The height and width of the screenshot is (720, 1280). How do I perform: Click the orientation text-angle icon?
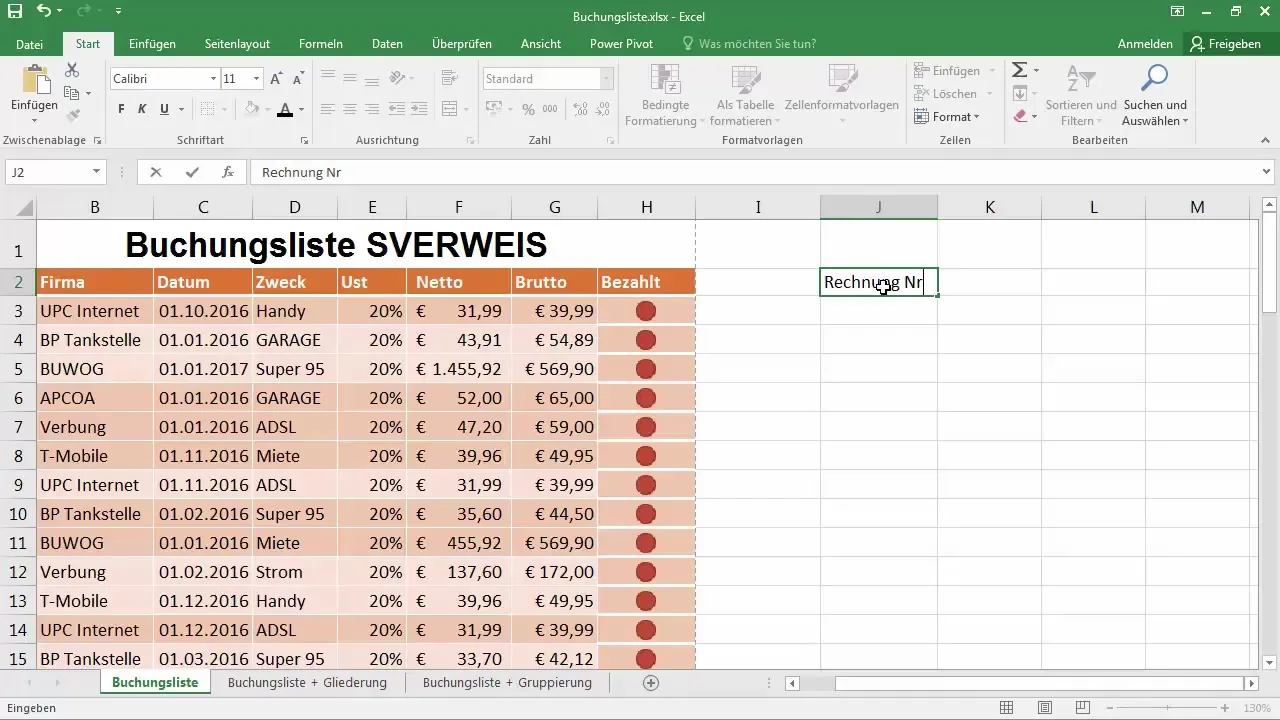coord(397,78)
